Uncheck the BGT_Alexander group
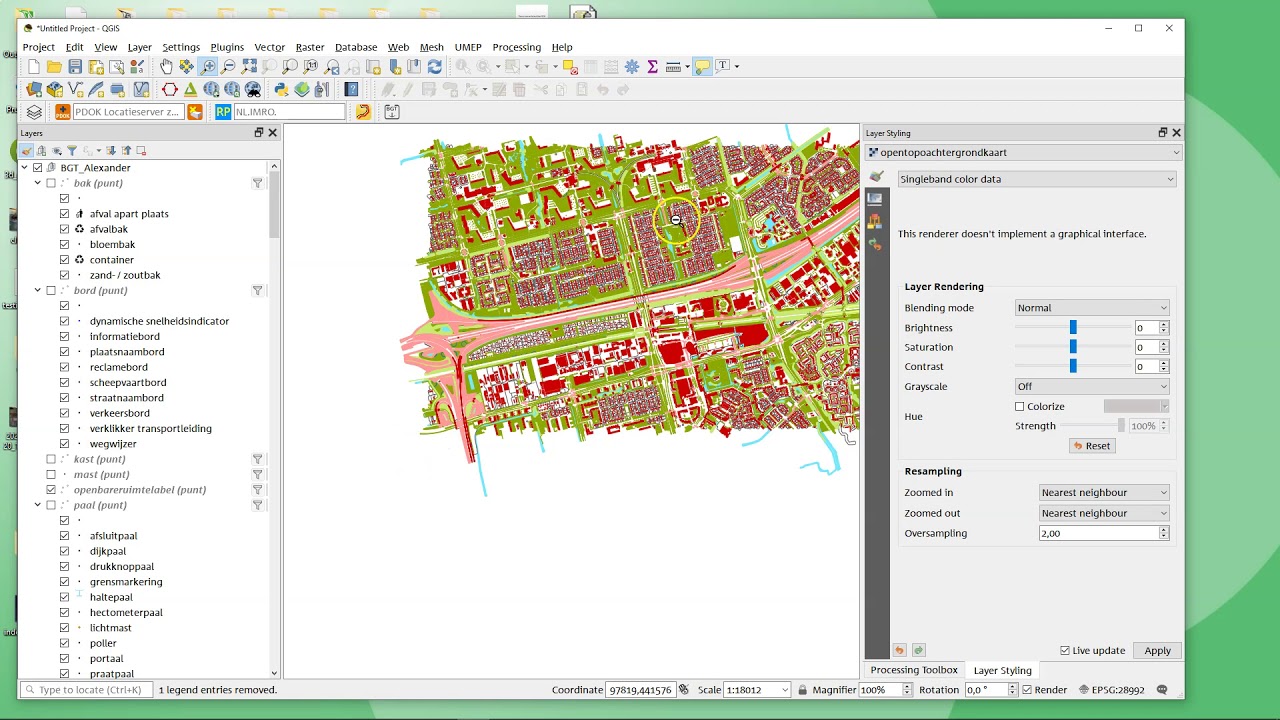Screen dimensions: 1280x720 [x=38, y=168]
